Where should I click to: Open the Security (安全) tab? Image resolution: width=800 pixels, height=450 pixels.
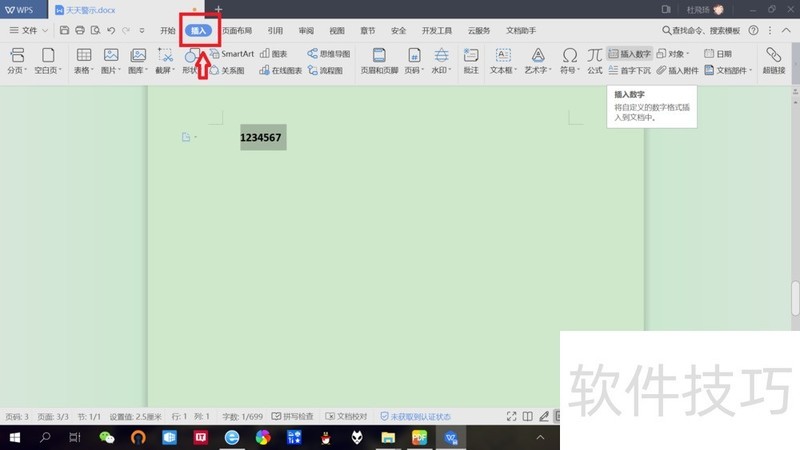pos(398,31)
